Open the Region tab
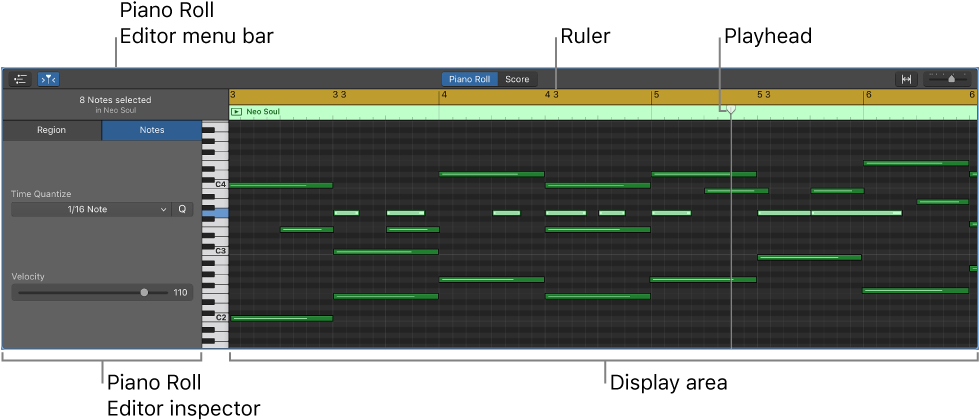 click(52, 130)
